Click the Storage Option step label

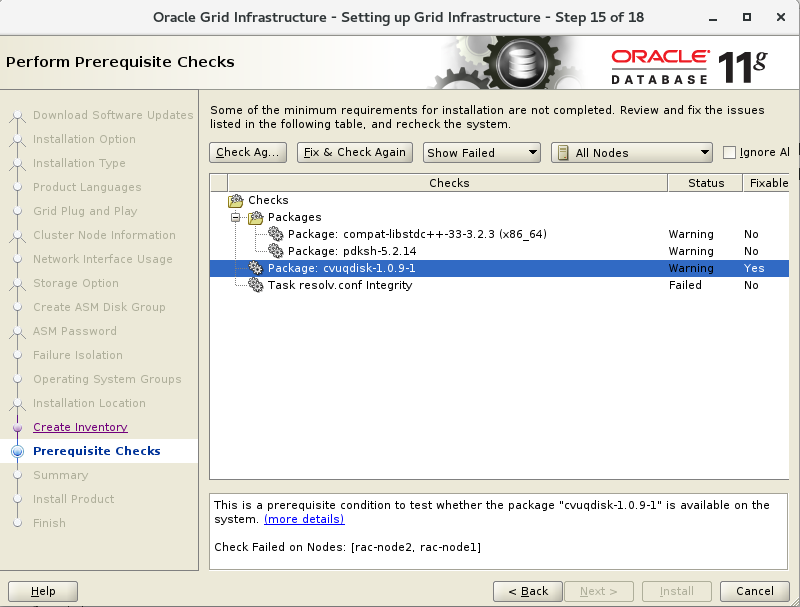point(76,283)
